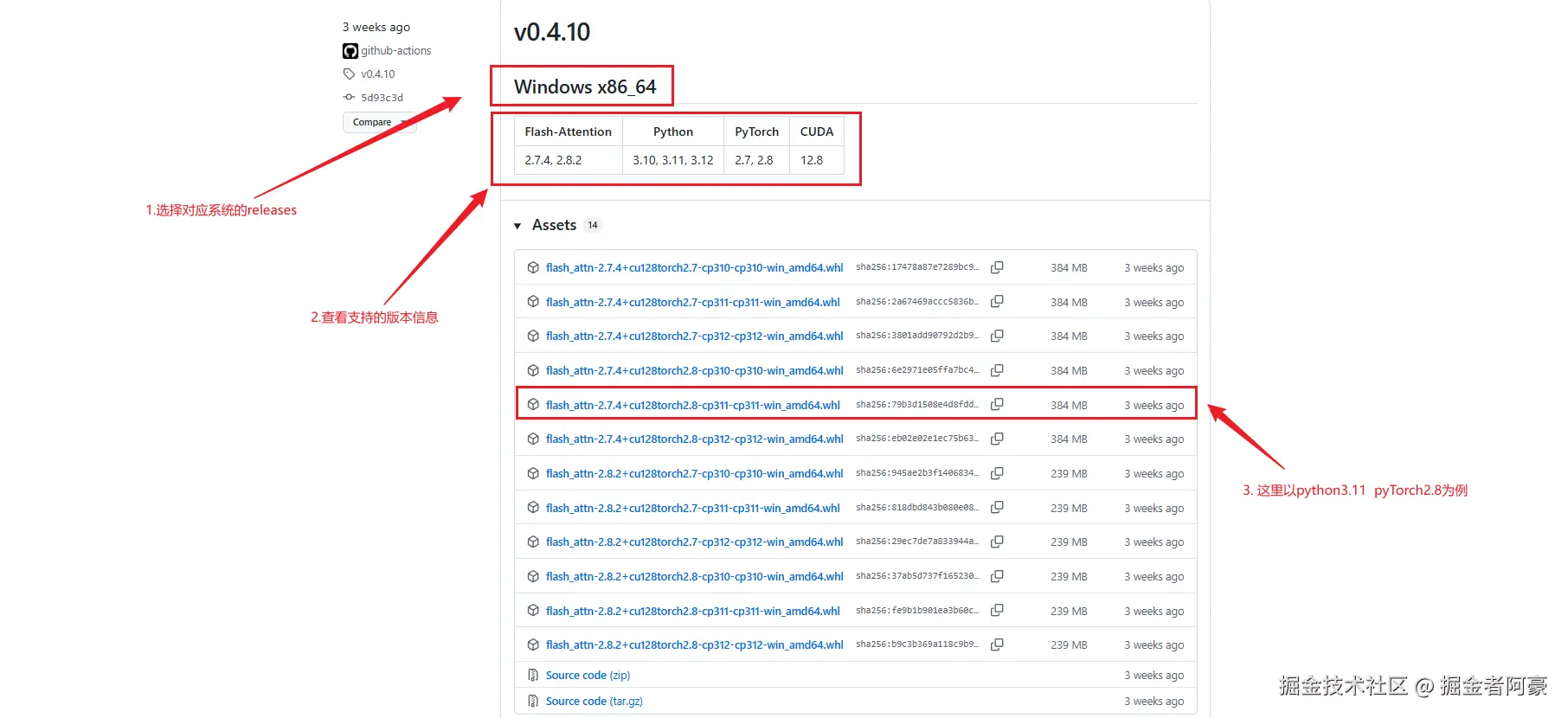Download flash_attn-2.7.4+cu128torch2.8-cp312 wheel
The image size is (1568, 718).
[x=694, y=439]
